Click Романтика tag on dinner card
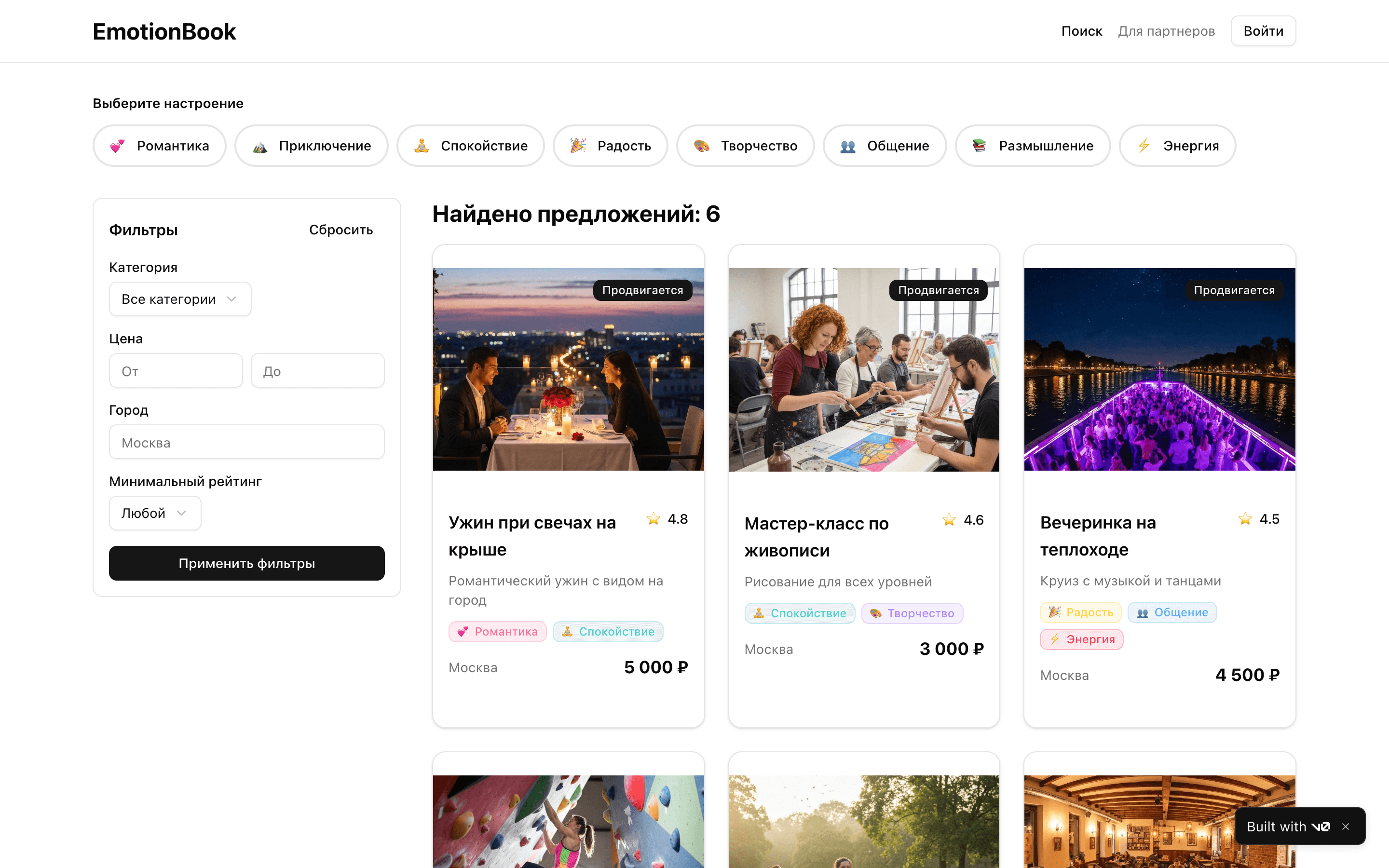 (x=498, y=632)
